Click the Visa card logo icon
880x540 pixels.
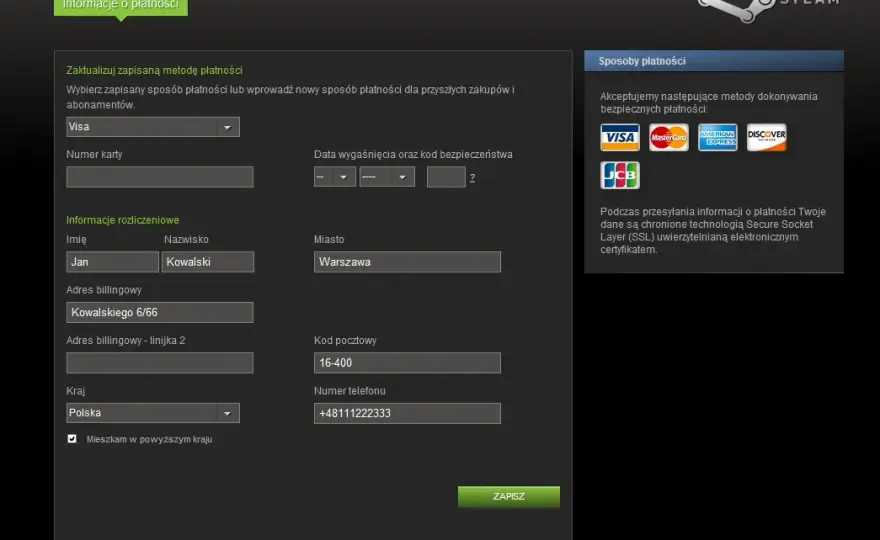(620, 138)
